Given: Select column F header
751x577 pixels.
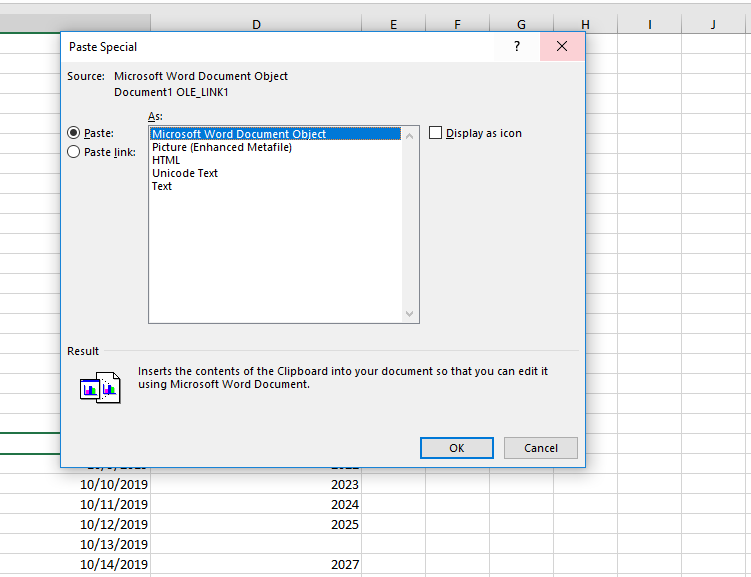Looking at the screenshot, I should point(457,24).
